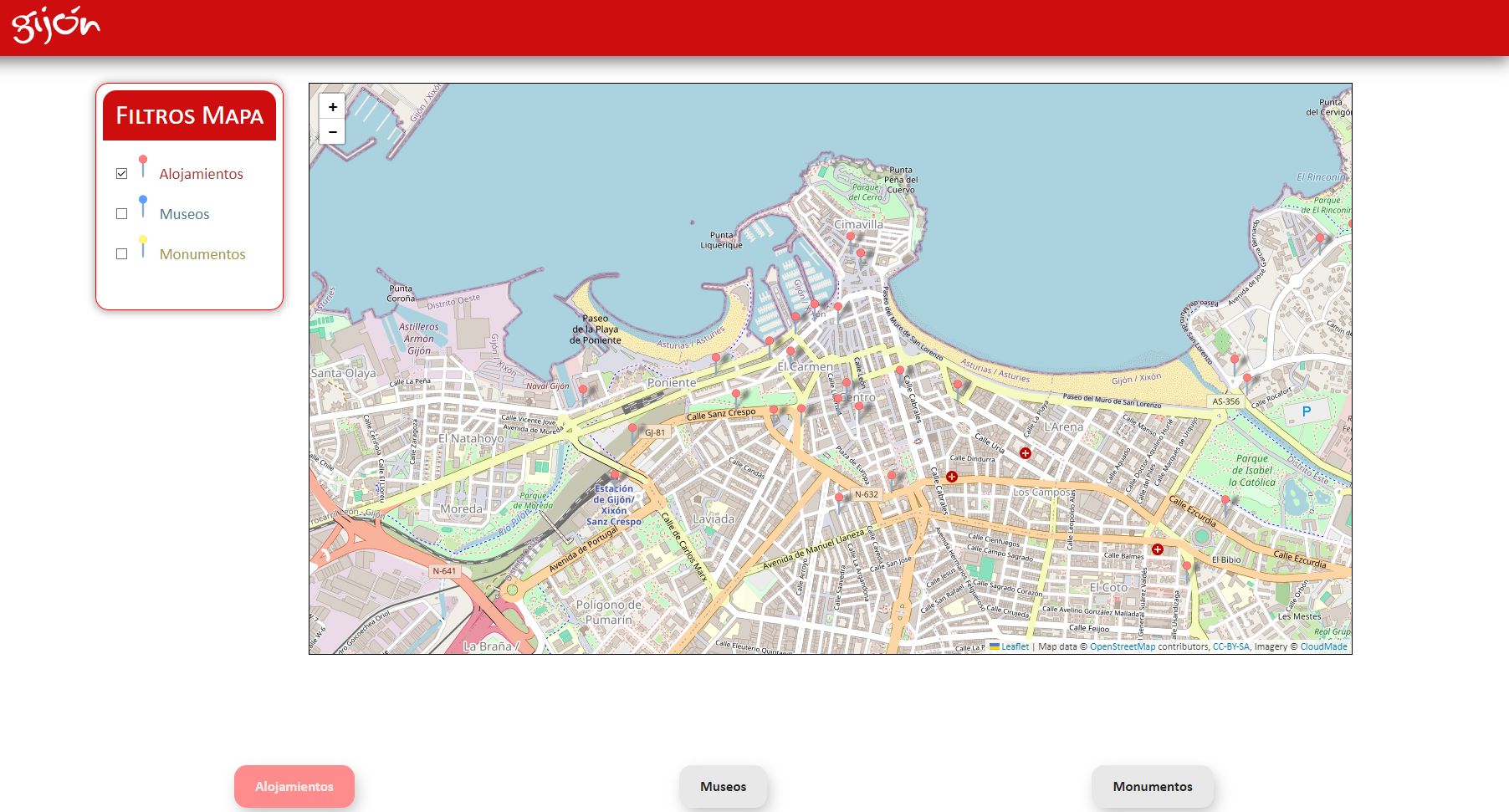
Task: Open the CloudMade imagery link
Action: click(1323, 646)
